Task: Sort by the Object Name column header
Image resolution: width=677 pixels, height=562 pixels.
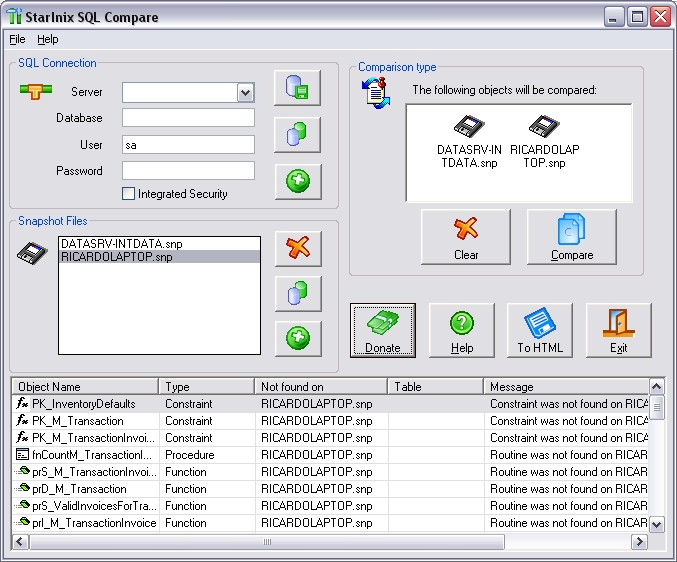Action: [x=85, y=386]
